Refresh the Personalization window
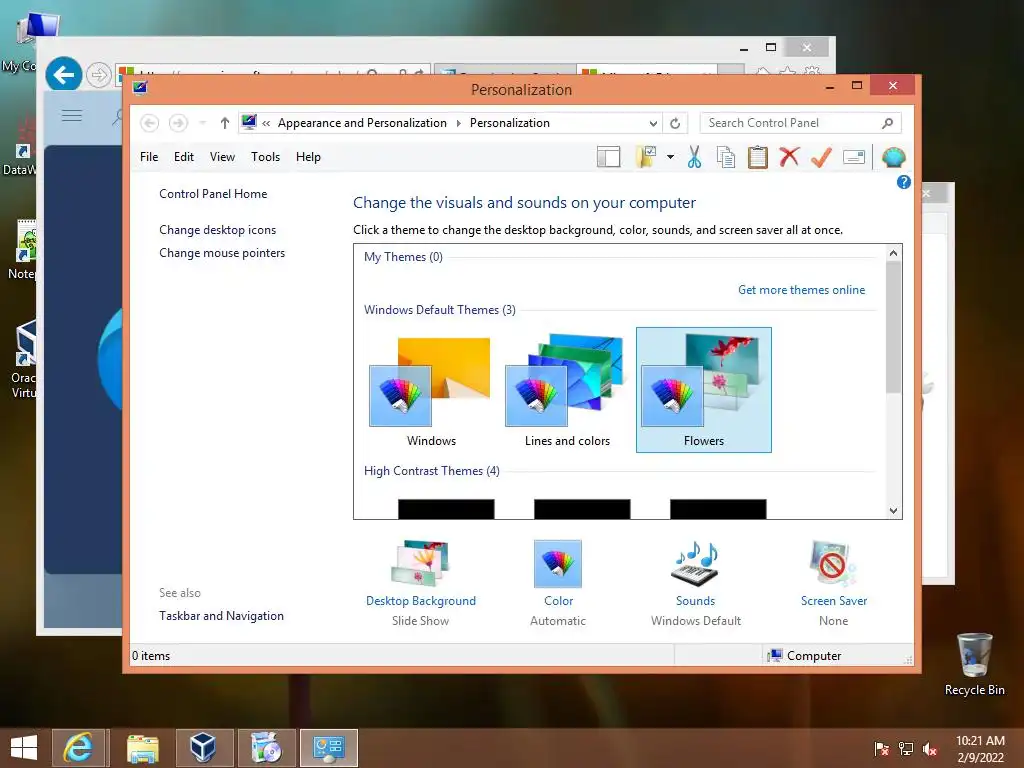1024x768 pixels. 675,123
